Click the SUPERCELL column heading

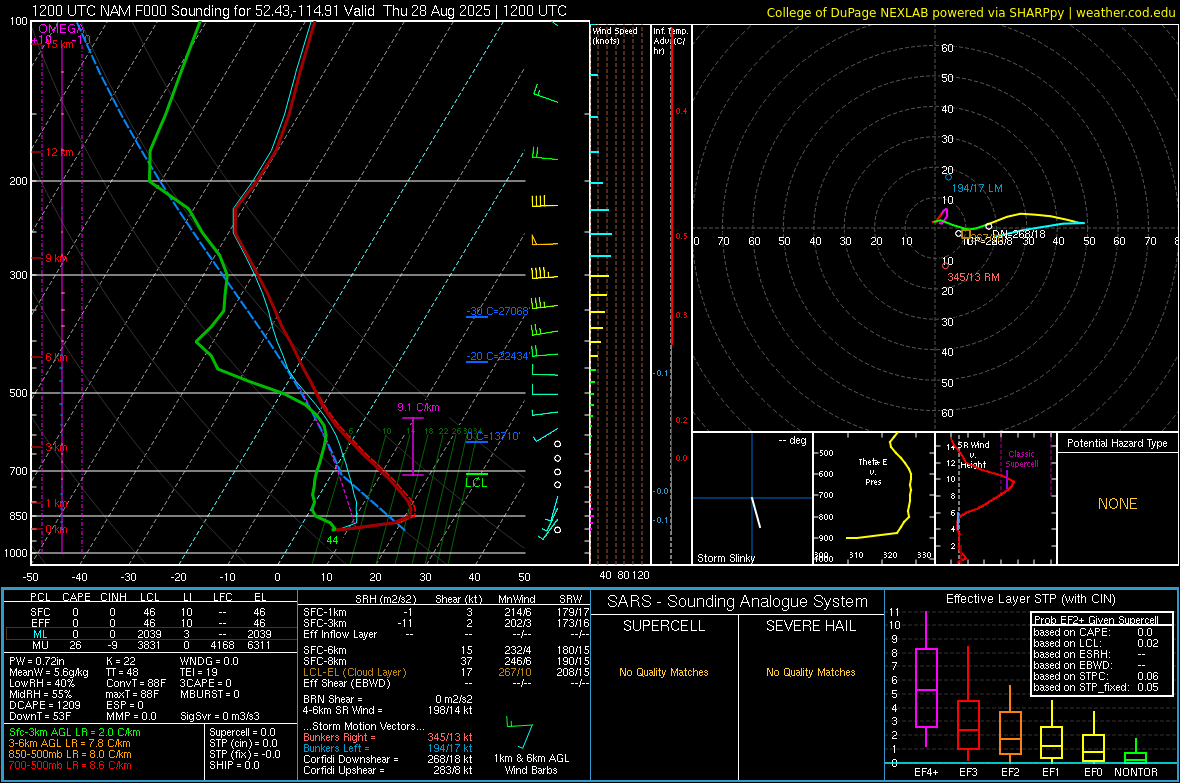point(664,626)
